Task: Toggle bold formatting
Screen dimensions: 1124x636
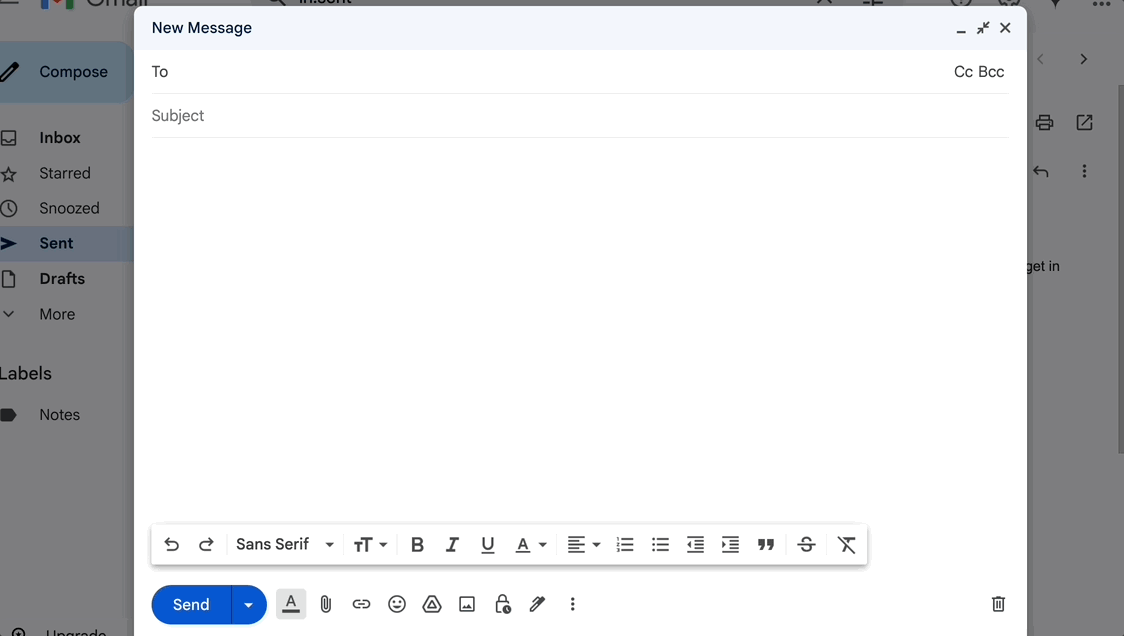Action: point(417,545)
